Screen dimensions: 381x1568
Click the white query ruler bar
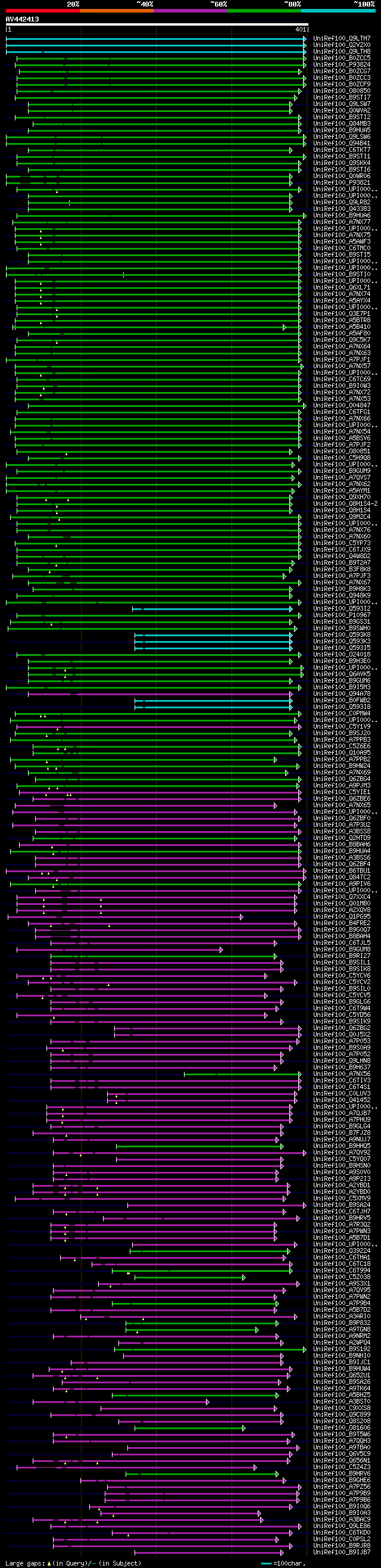click(157, 25)
